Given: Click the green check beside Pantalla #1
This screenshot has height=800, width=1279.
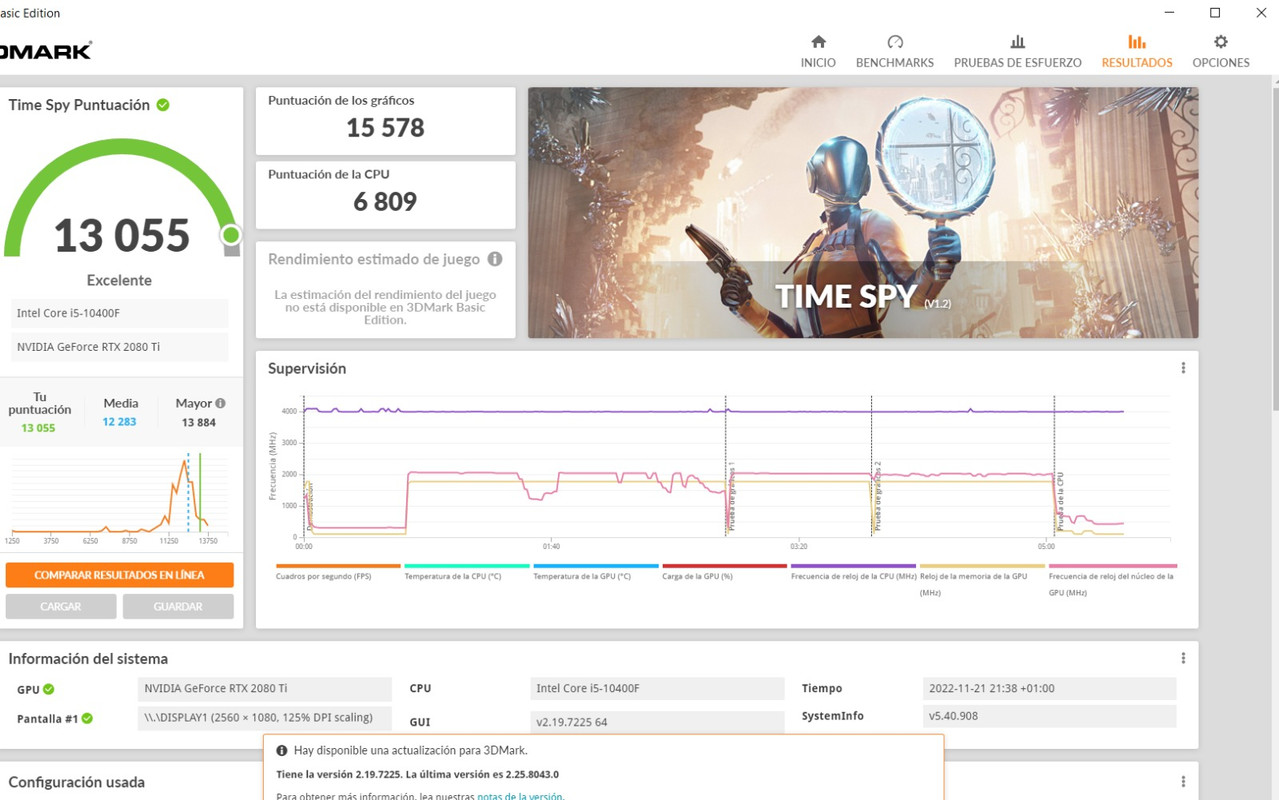Looking at the screenshot, I should click(87, 718).
